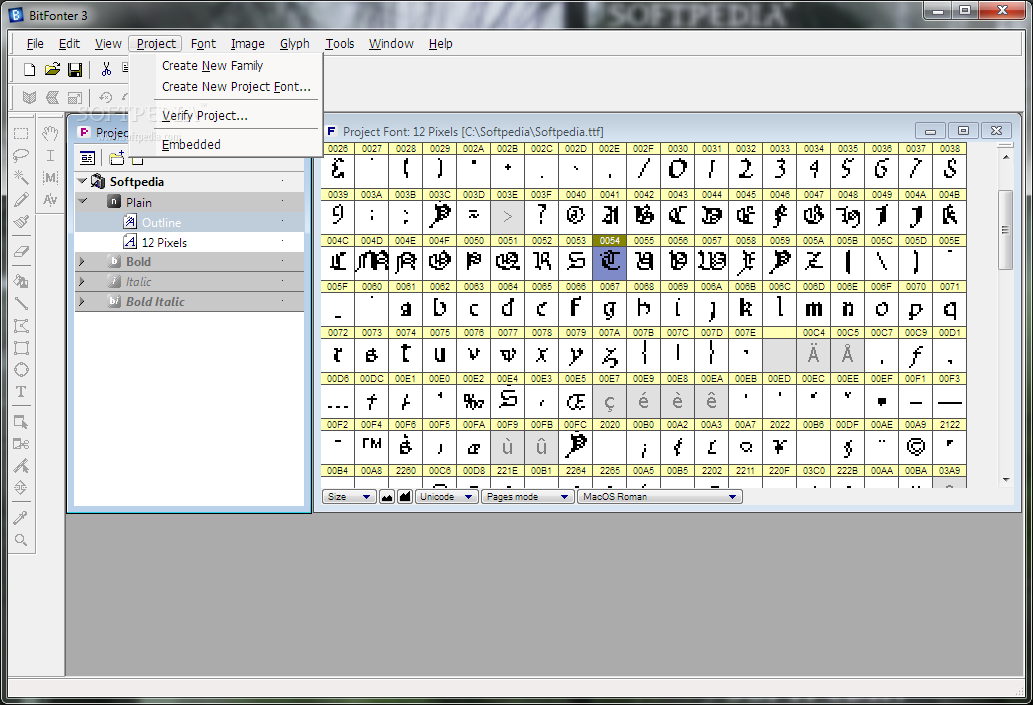Open the Tools menu
1033x705 pixels.
(340, 43)
